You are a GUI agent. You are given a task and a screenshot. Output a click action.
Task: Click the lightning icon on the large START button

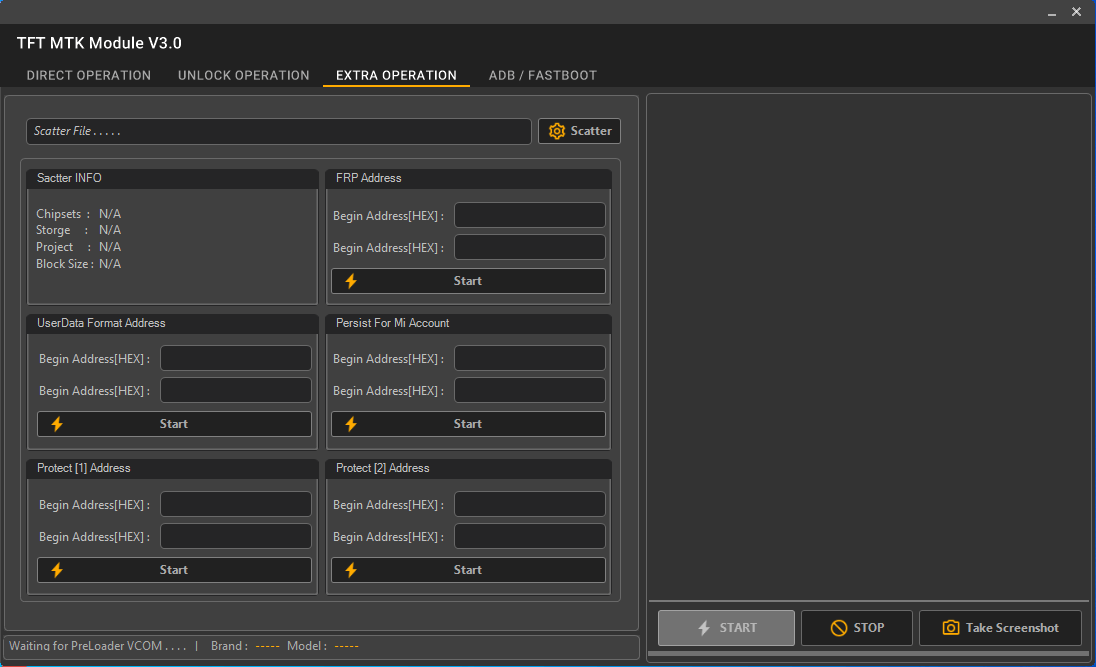coord(706,627)
